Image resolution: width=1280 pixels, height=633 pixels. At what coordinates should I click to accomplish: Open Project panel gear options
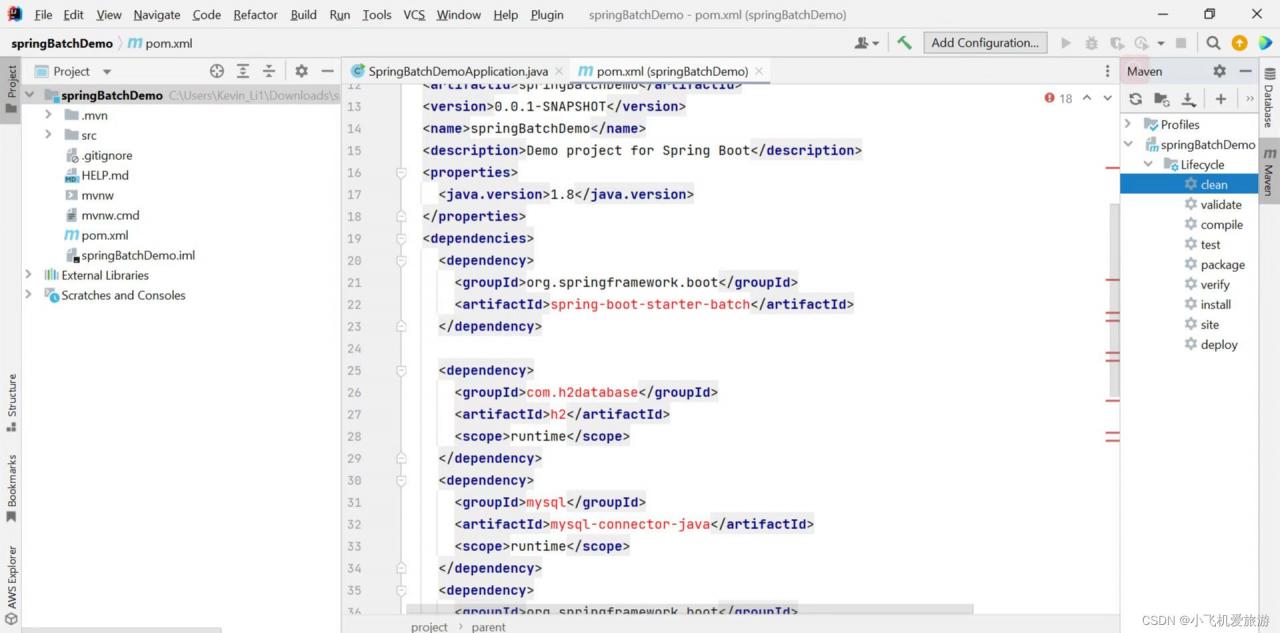point(301,71)
